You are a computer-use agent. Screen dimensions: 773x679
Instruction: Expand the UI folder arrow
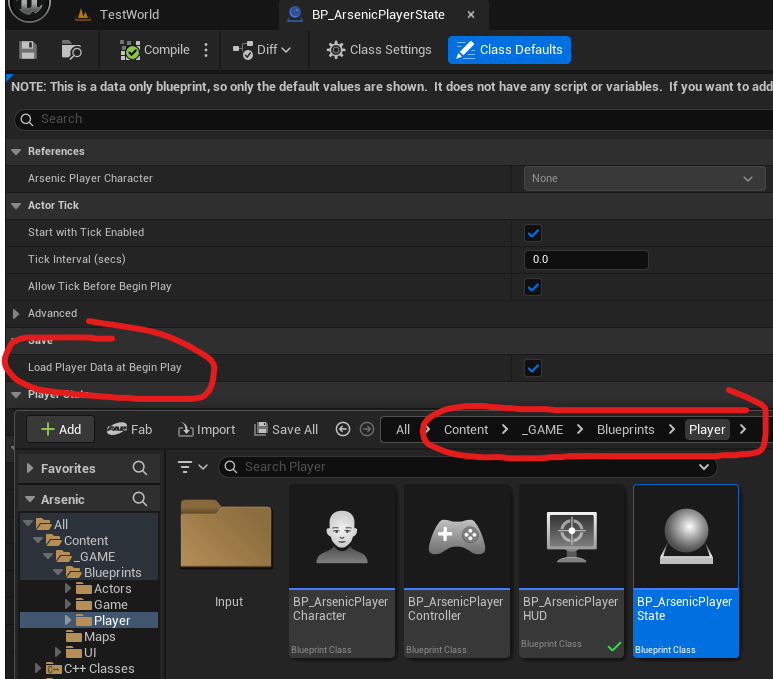pyautogui.click(x=58, y=653)
